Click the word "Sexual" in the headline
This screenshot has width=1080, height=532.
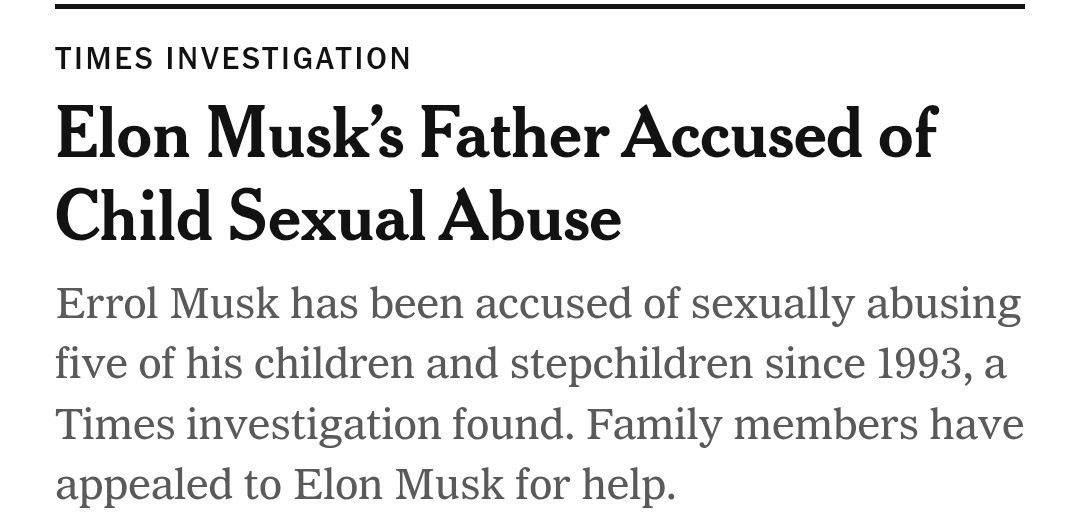(x=326, y=215)
